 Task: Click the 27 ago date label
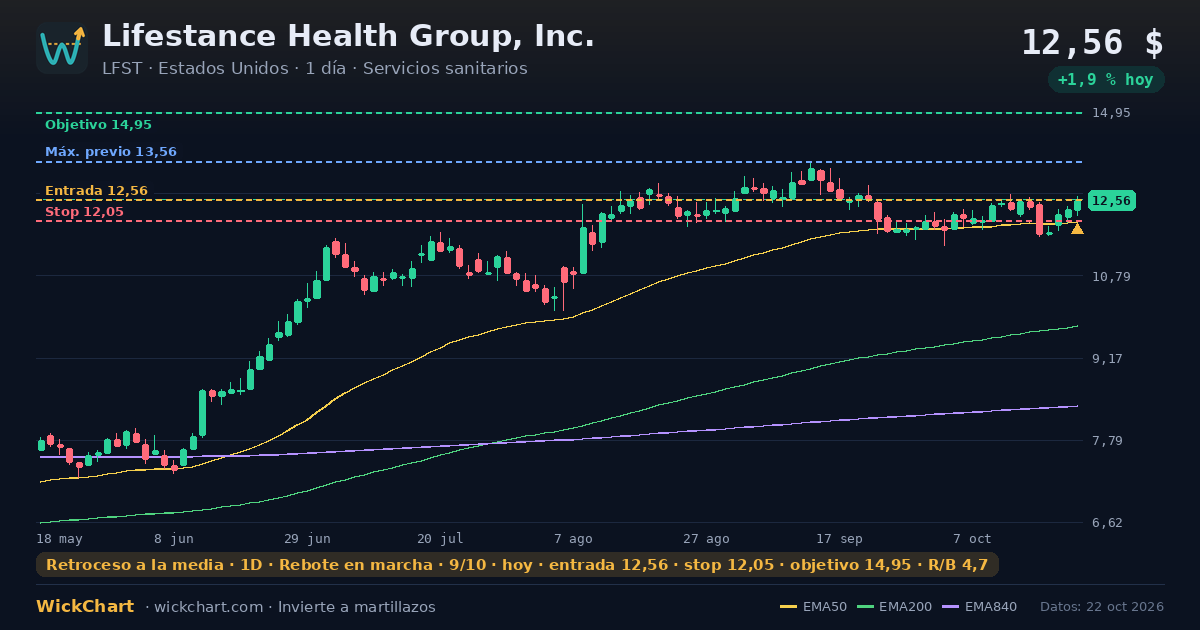click(706, 538)
